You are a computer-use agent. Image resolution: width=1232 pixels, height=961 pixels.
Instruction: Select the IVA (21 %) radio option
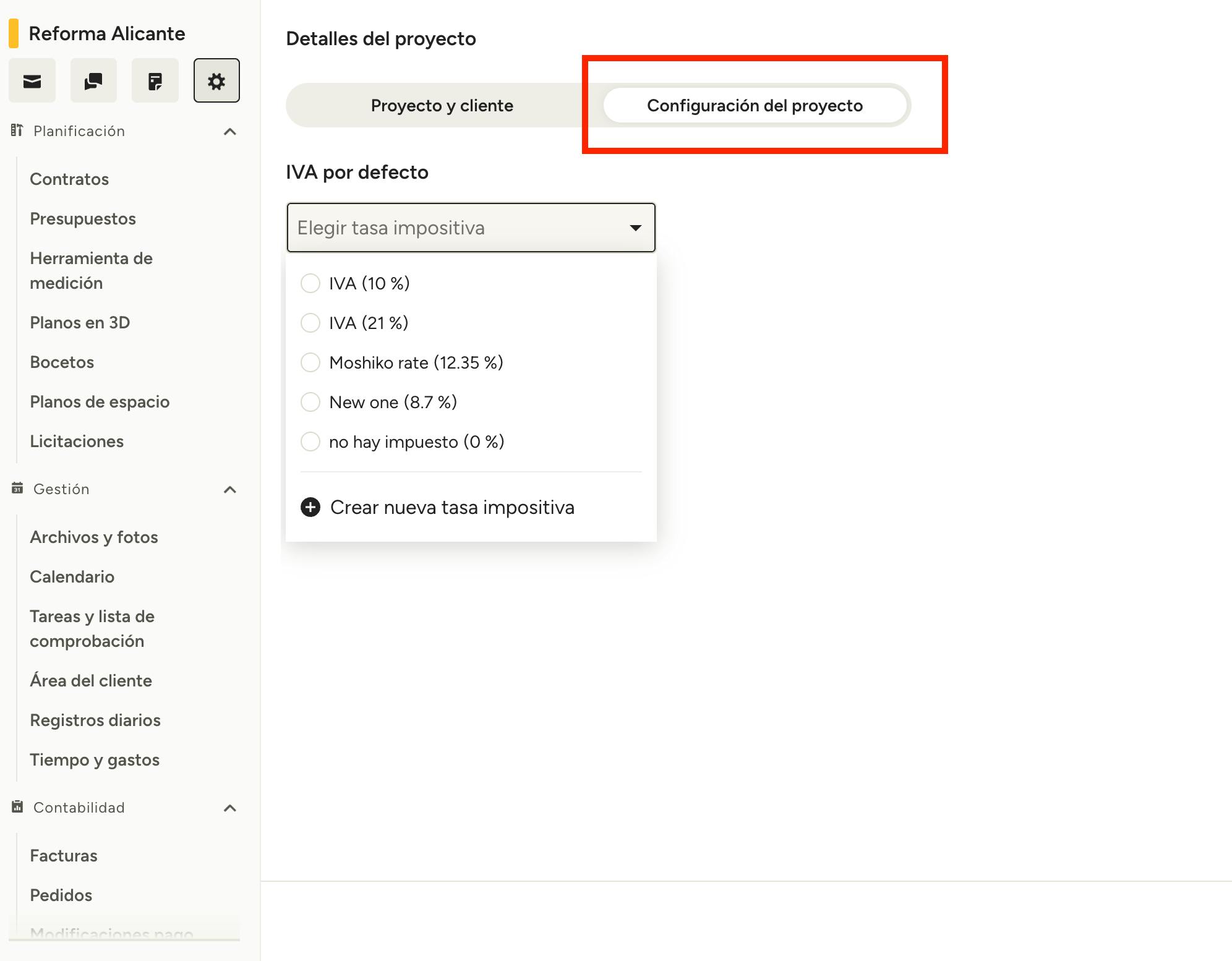point(310,323)
